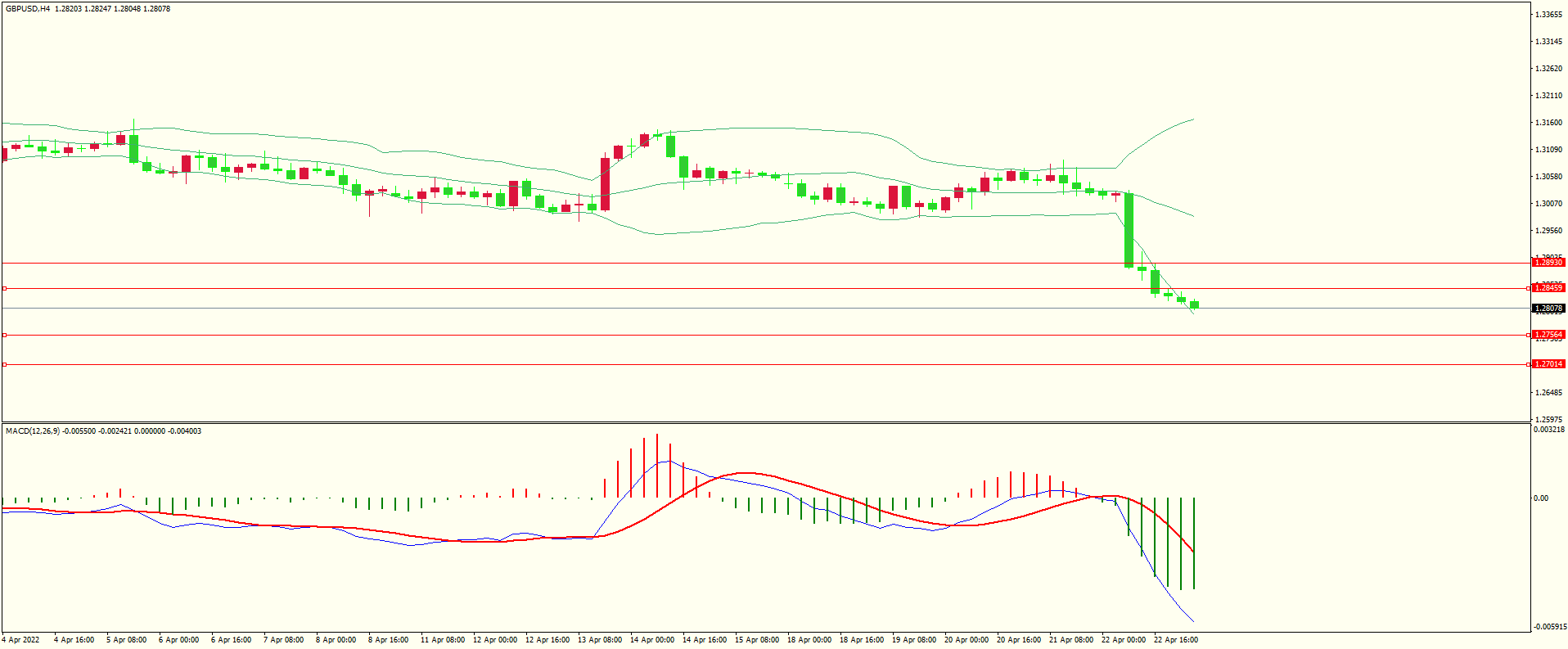Click the 12 Apr 16:00 time label

point(547,640)
